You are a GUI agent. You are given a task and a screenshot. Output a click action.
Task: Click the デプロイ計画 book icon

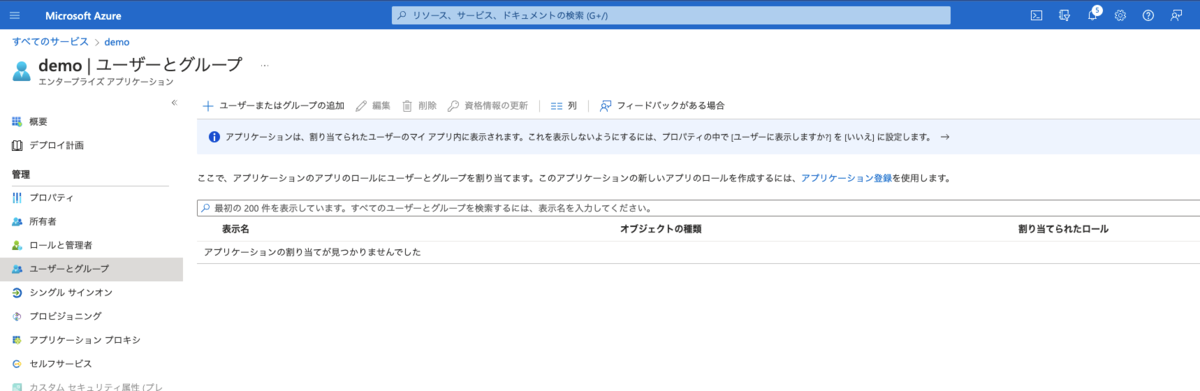(17, 145)
